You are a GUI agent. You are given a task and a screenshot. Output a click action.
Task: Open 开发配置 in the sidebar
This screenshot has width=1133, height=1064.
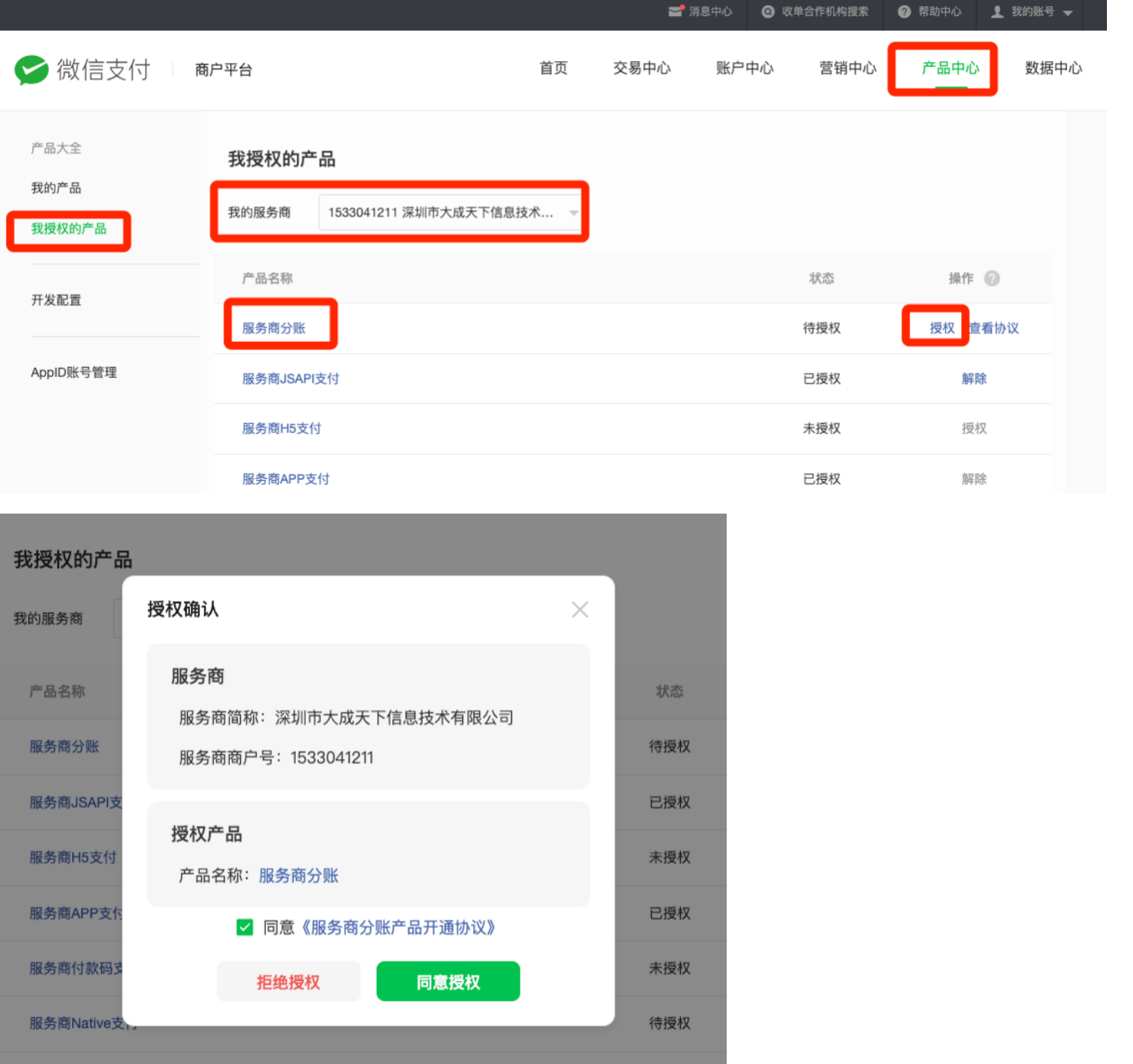[56, 300]
